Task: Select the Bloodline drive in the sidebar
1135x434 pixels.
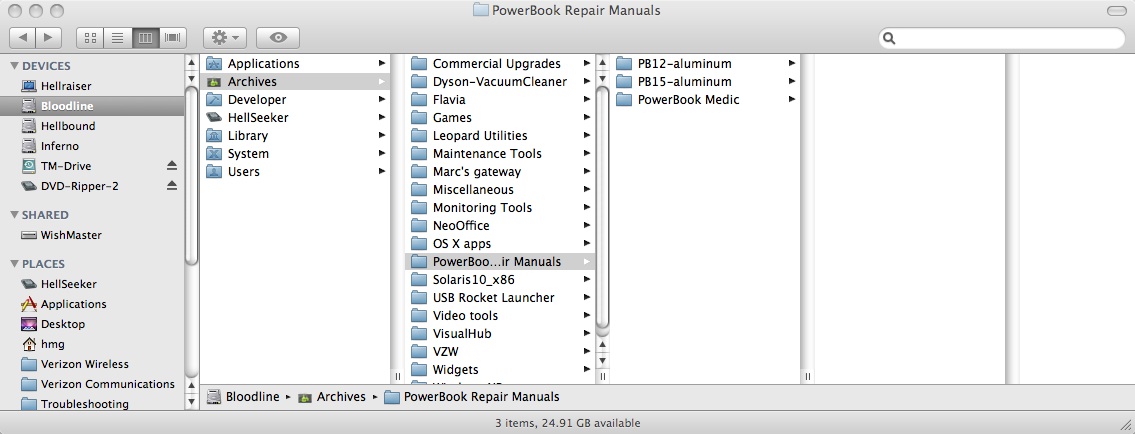Action: coord(92,106)
